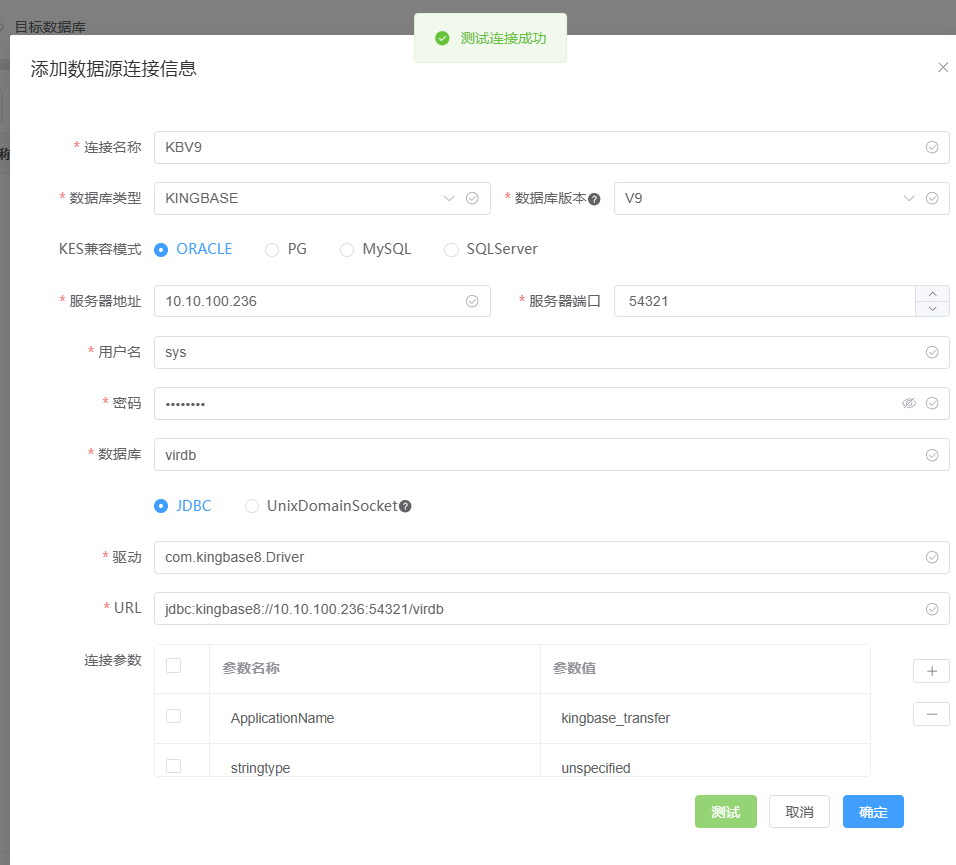Click the server port field 54321
Image resolution: width=956 pixels, height=865 pixels.
point(765,301)
